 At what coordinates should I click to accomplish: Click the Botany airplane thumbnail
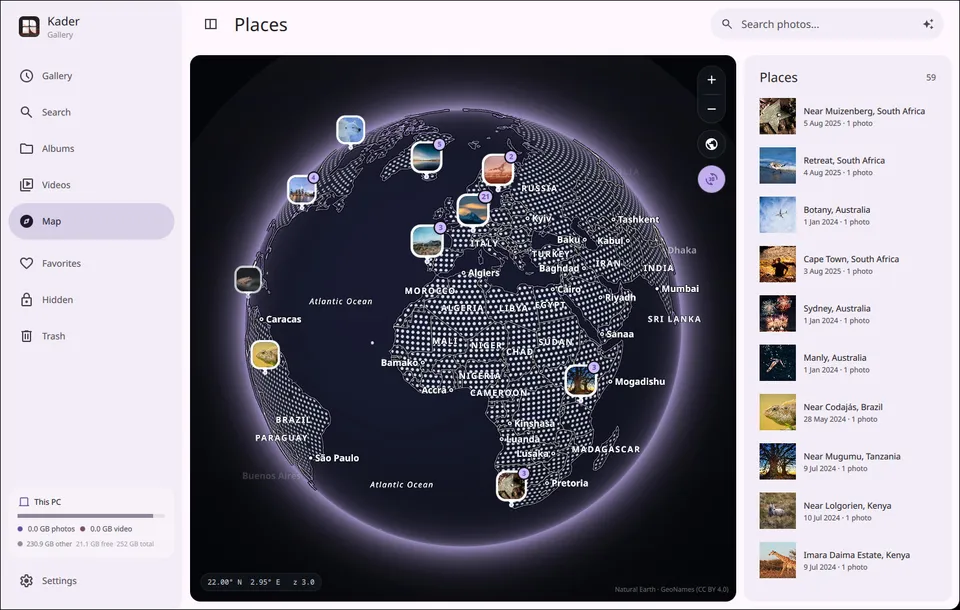pos(778,215)
